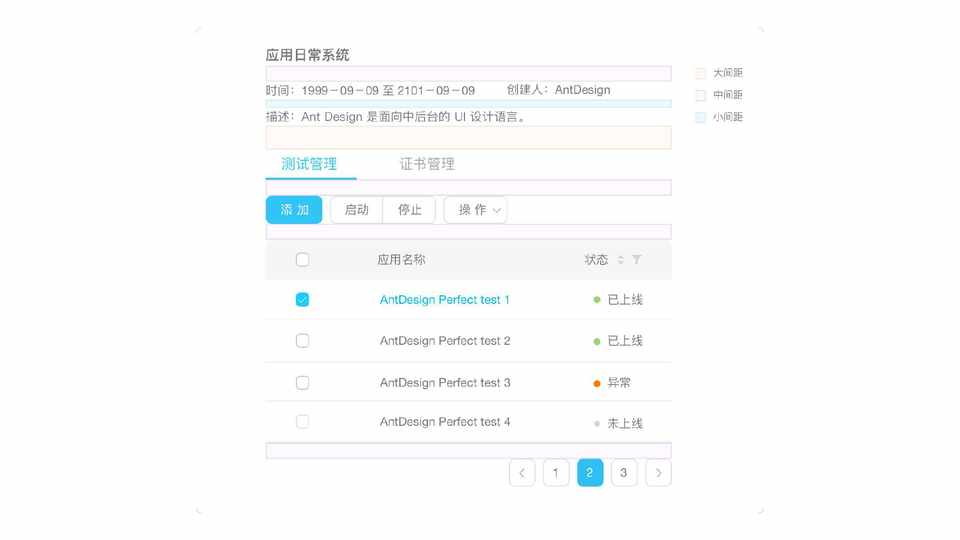
Task: Go to the previous page arrow
Action: (522, 473)
